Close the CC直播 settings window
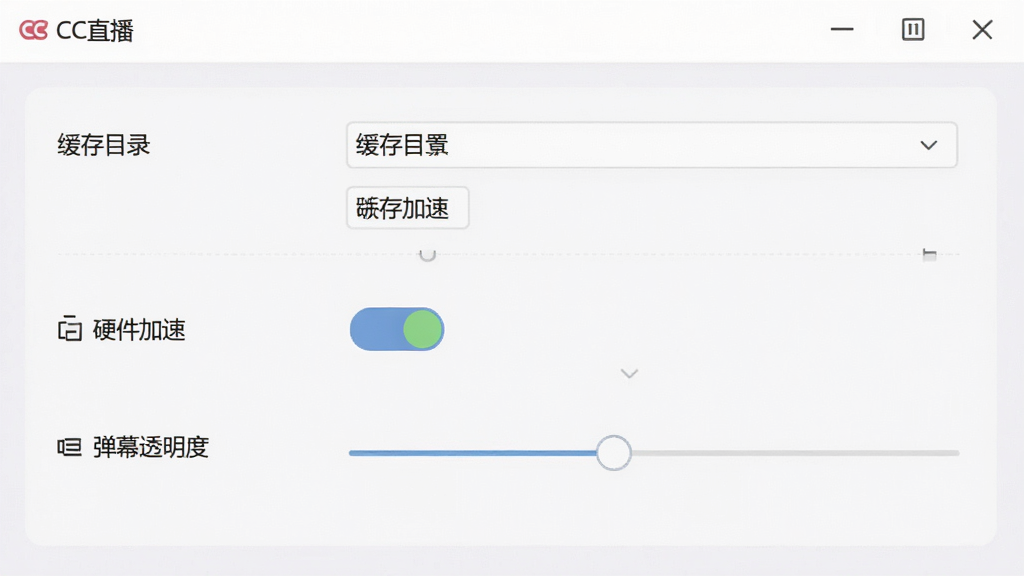 pyautogui.click(x=982, y=29)
